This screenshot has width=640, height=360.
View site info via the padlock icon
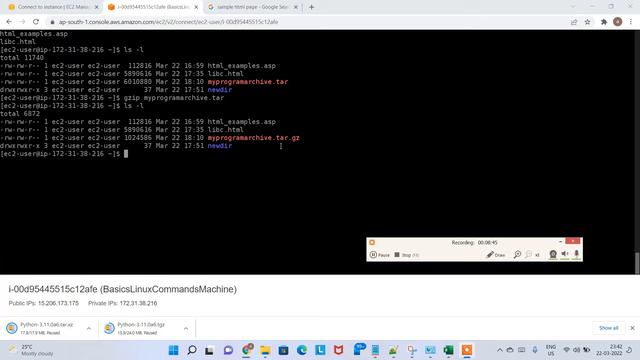(x=52, y=22)
